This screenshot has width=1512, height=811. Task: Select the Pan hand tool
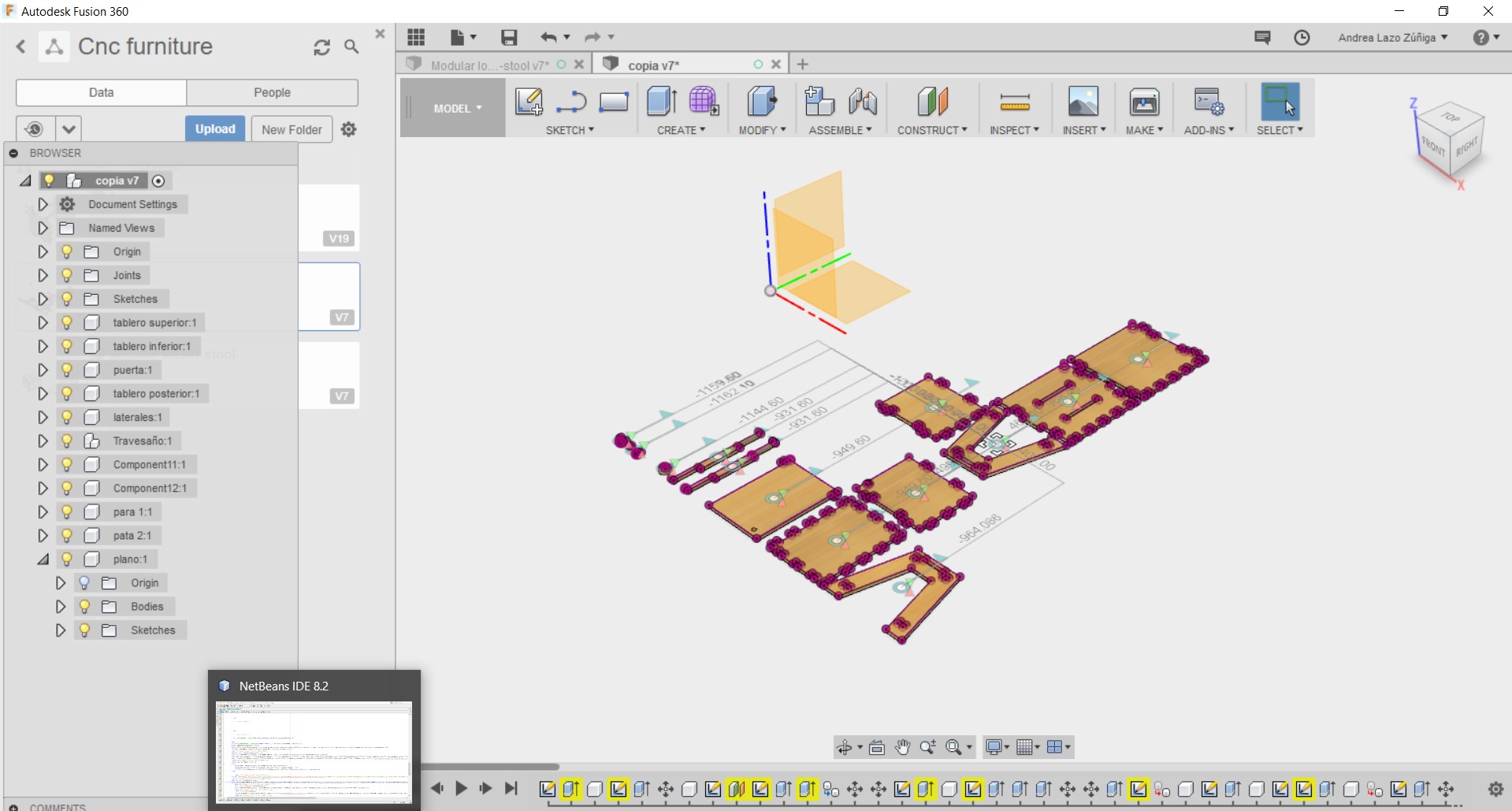point(902,747)
